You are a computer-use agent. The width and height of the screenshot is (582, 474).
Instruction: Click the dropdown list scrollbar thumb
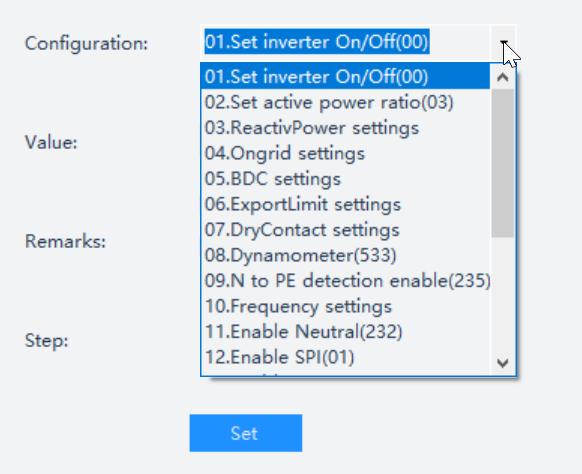click(503, 163)
